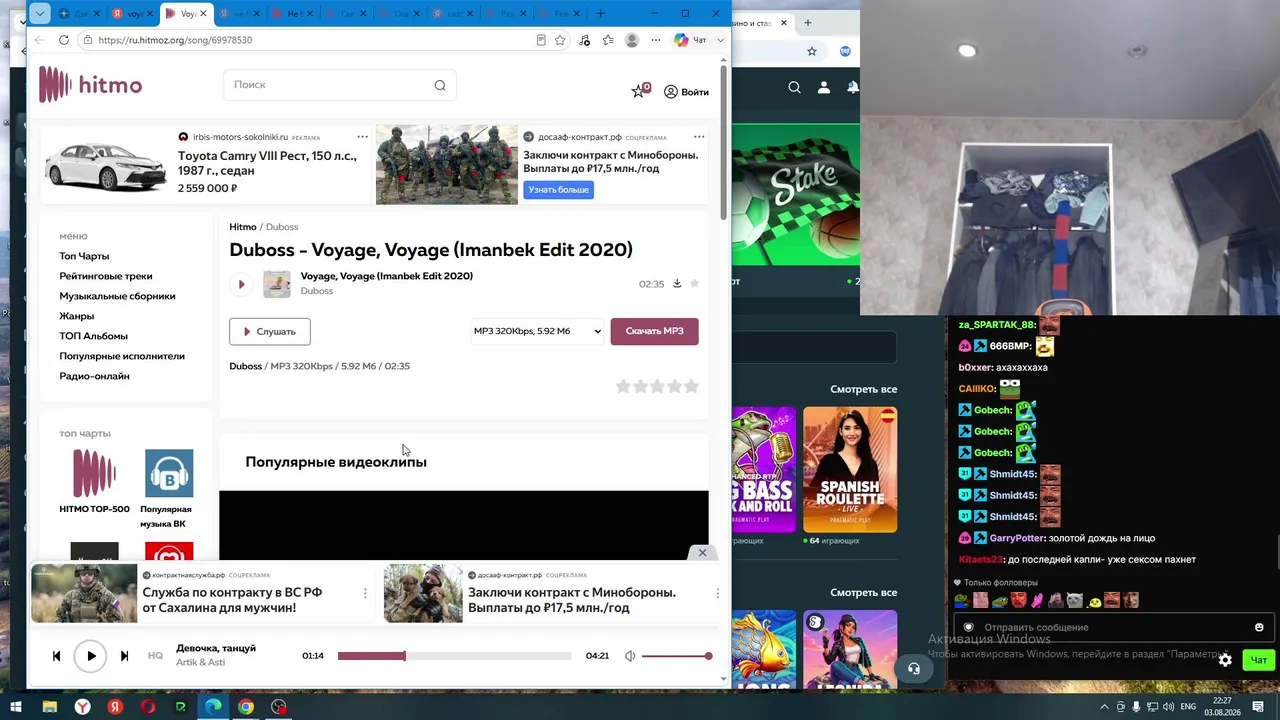1280x720 pixels.
Task: Open the tab list chevron in Edge
Action: click(x=38, y=14)
